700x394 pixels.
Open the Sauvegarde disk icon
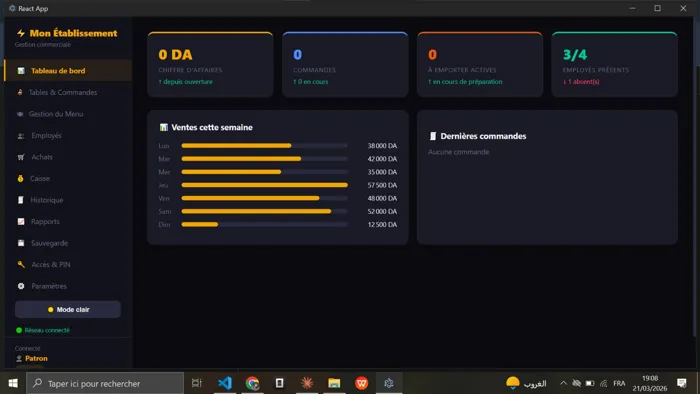point(21,243)
